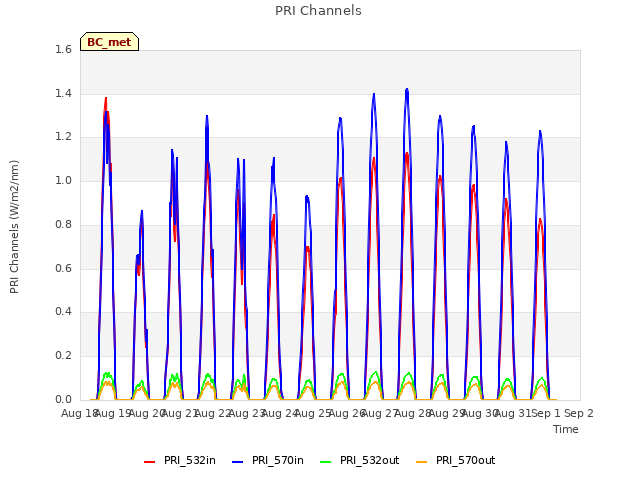Click the Sep 1 x-axis tick label
This screenshot has width=640, height=480.
[545, 413]
